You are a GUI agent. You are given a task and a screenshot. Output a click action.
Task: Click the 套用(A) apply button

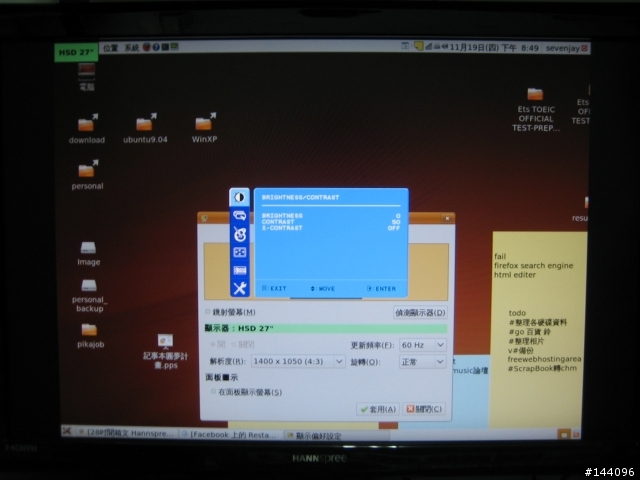click(x=378, y=409)
